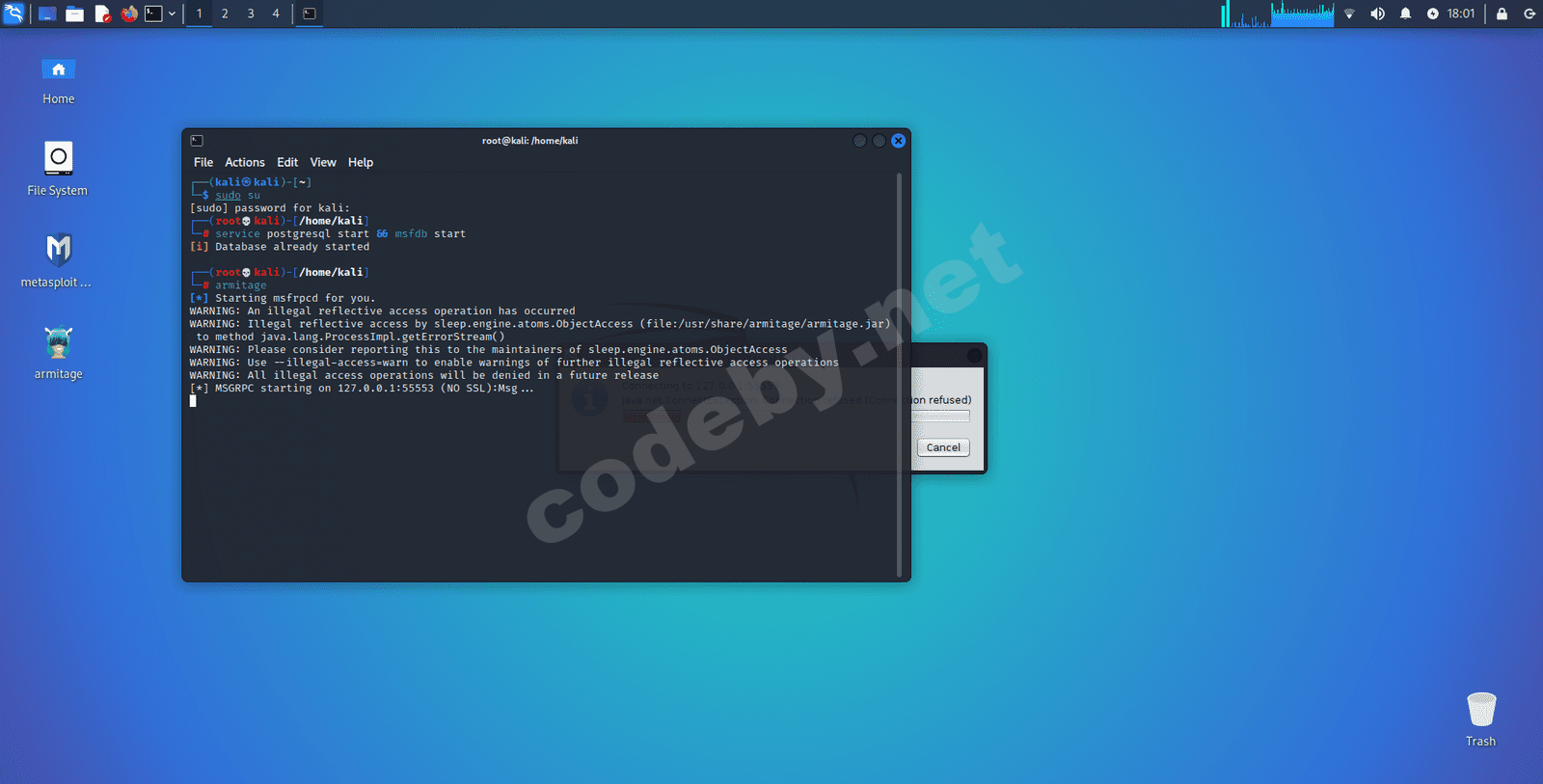Lock the screen with the padlock icon
The height and width of the screenshot is (784, 1543).
coord(1502,14)
